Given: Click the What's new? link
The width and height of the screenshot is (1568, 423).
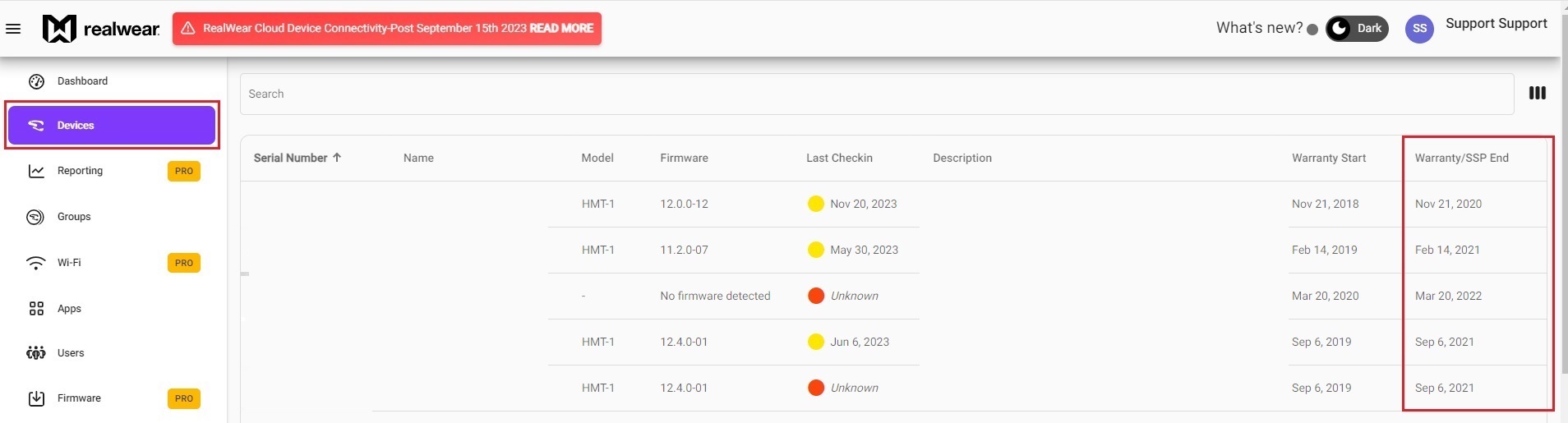Looking at the screenshot, I should (1259, 28).
